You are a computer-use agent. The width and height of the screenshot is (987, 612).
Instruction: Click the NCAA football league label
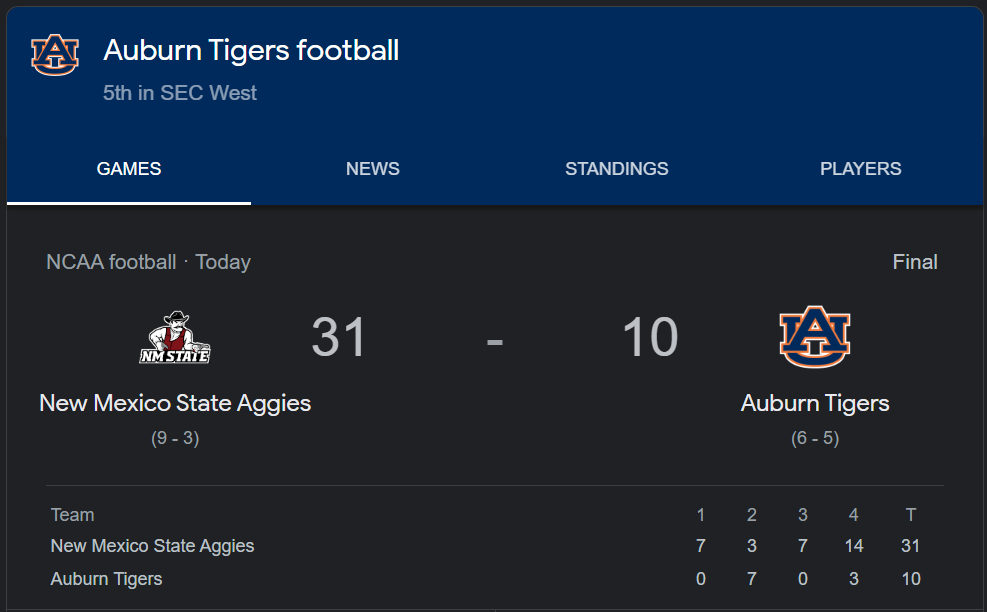[x=111, y=262]
